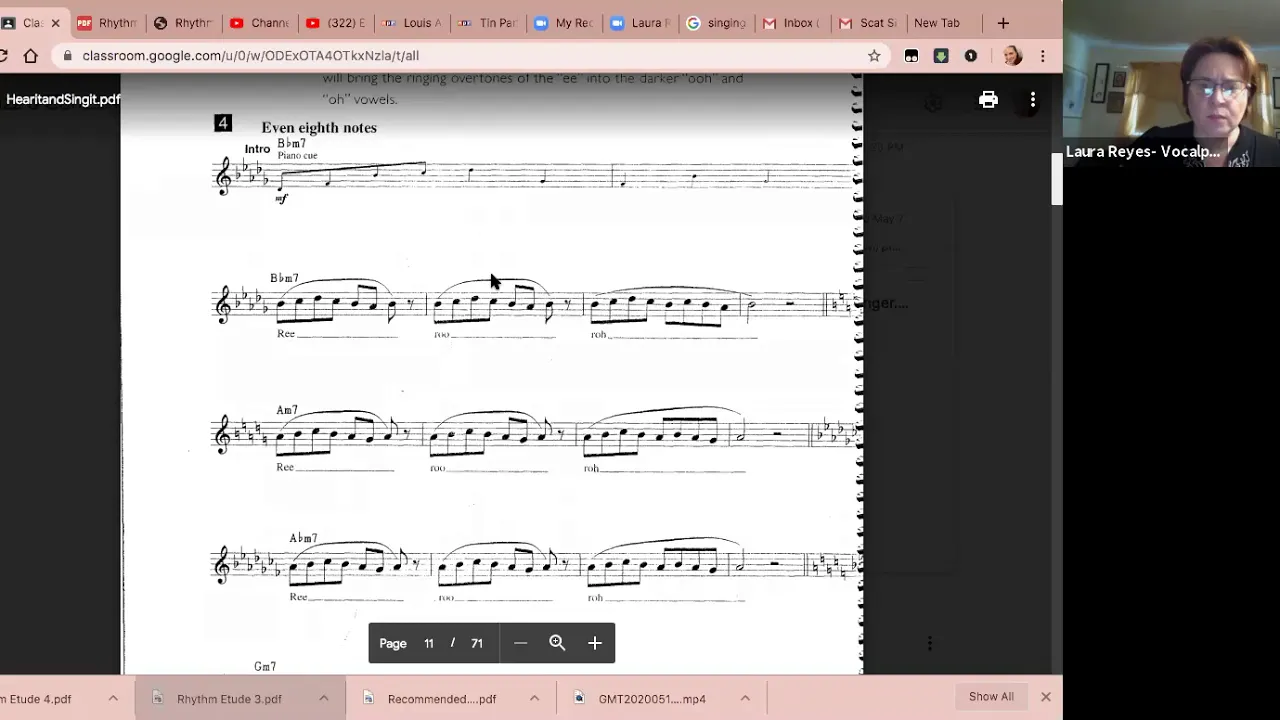Screen dimensions: 1280x720
Task: Open the Recommended....pdf download
Action: tap(441, 699)
